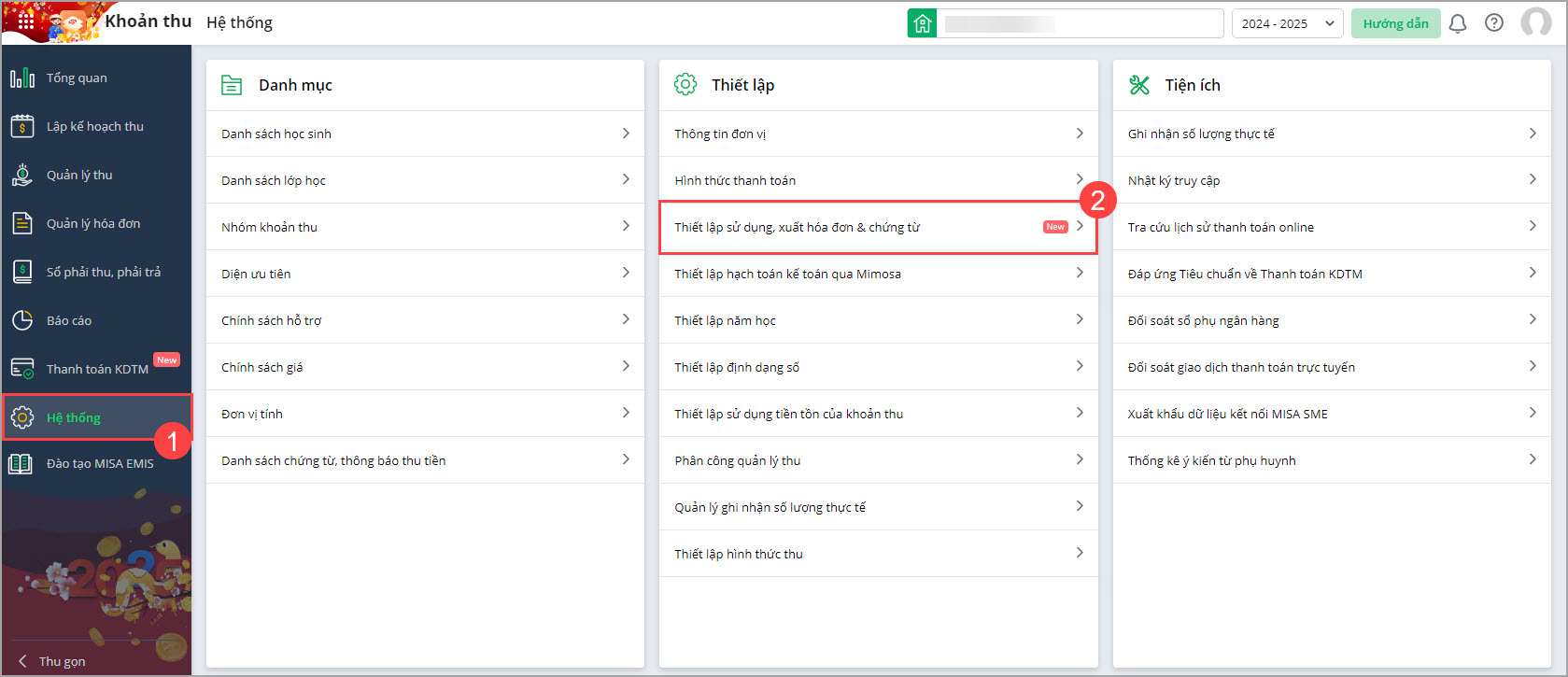The image size is (1568, 677).
Task: Open the Báo cáo sidebar item
Action: point(69,320)
